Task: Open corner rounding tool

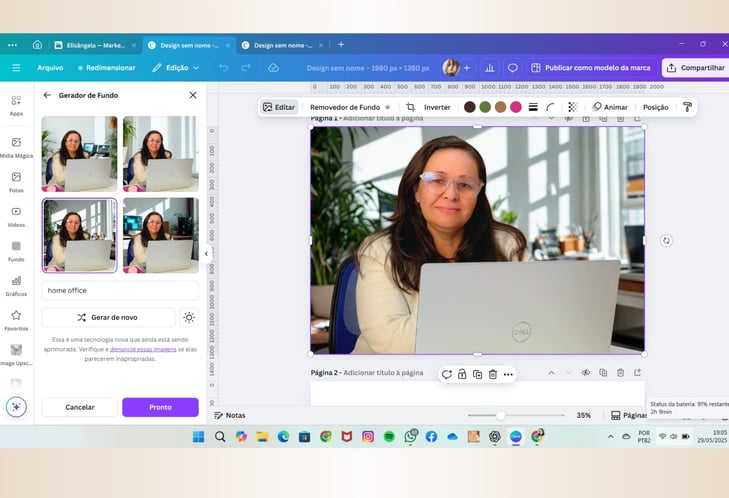Action: pyautogui.click(x=551, y=107)
